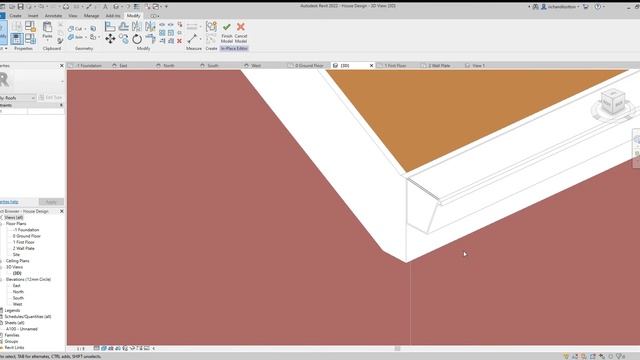
Task: Select the Move tool in Modify panel
Action: [x=110, y=39]
